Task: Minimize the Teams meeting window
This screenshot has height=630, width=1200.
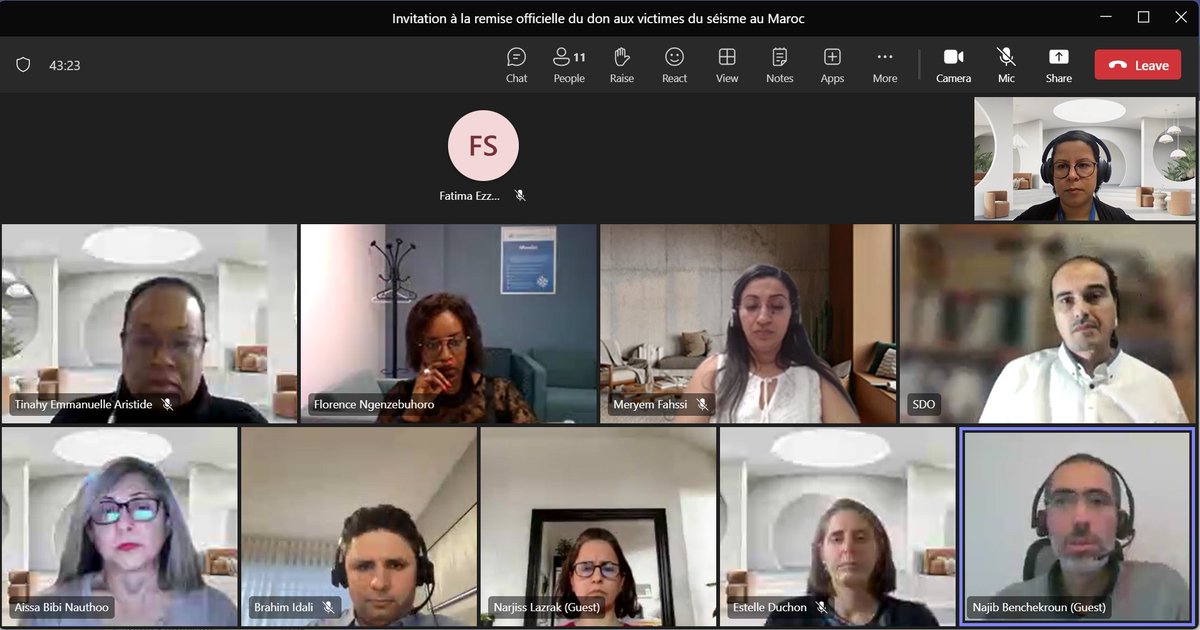Action: [x=1106, y=17]
